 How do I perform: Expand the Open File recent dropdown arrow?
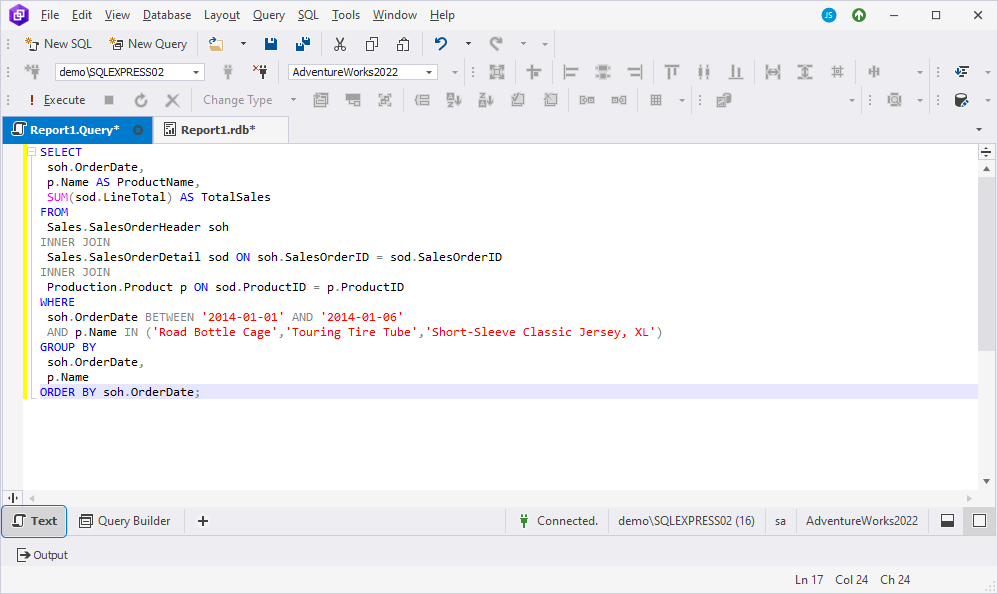[243, 44]
